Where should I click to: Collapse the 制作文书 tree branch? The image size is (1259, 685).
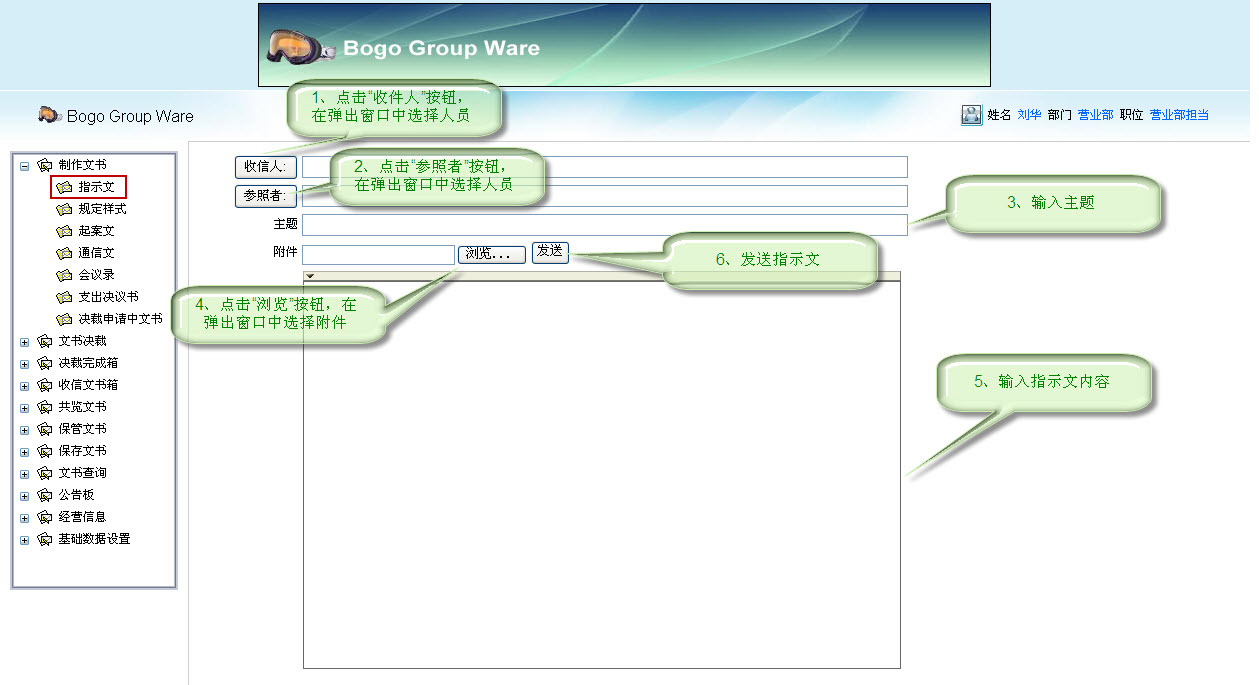pyautogui.click(x=24, y=164)
